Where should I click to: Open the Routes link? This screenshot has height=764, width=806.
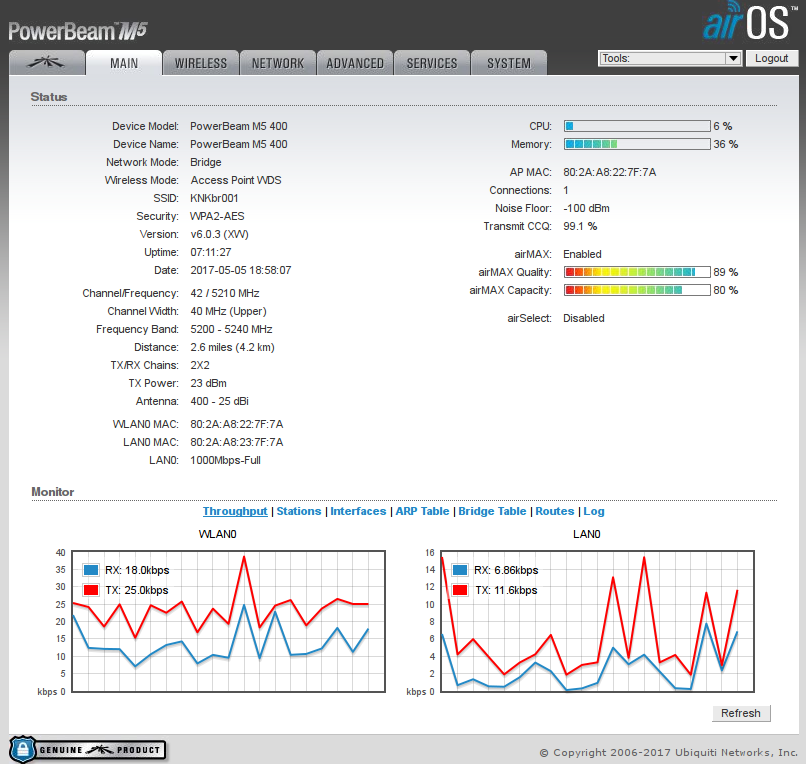(555, 511)
